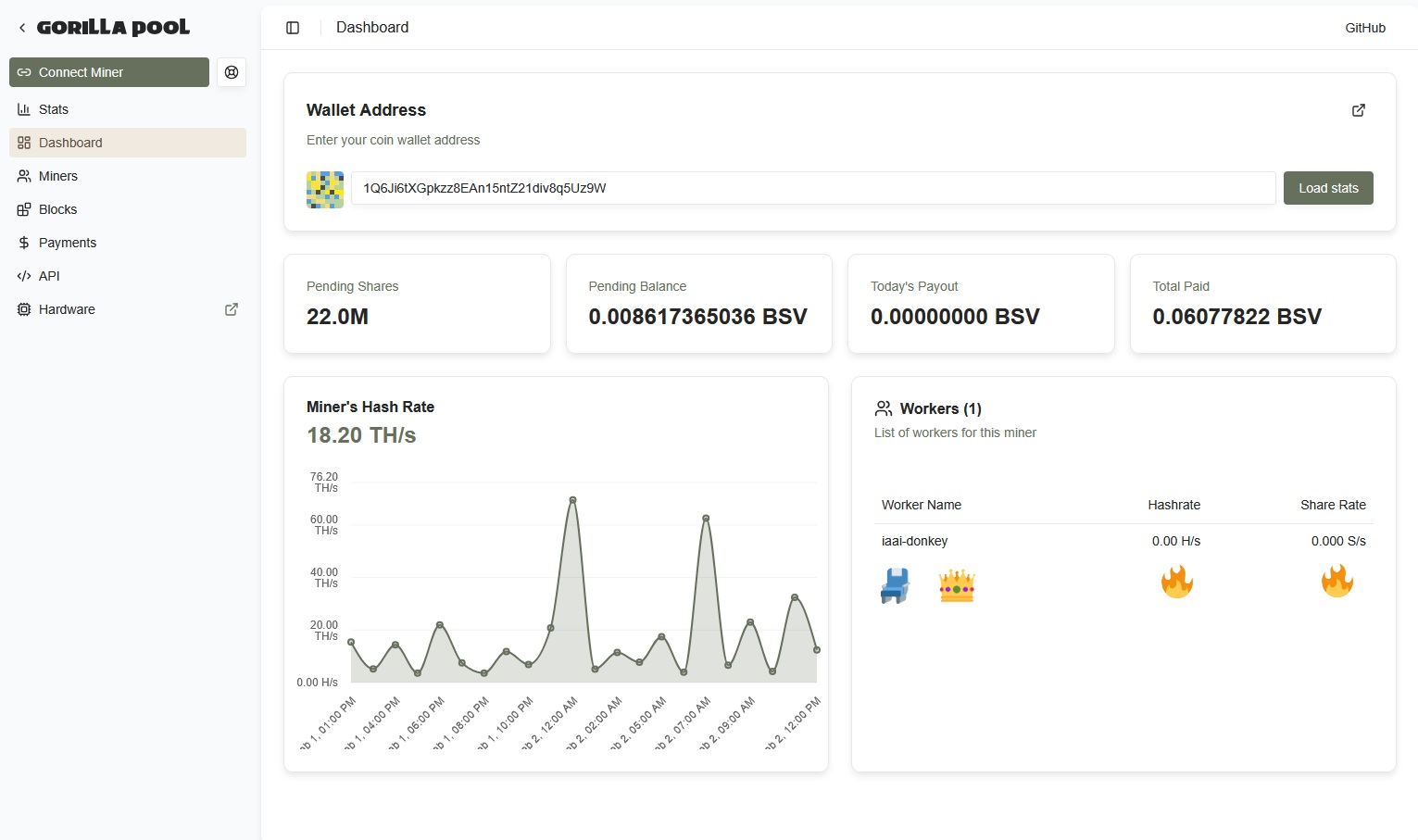1418x840 pixels.
Task: Open wallet address in external view
Action: 1359,110
